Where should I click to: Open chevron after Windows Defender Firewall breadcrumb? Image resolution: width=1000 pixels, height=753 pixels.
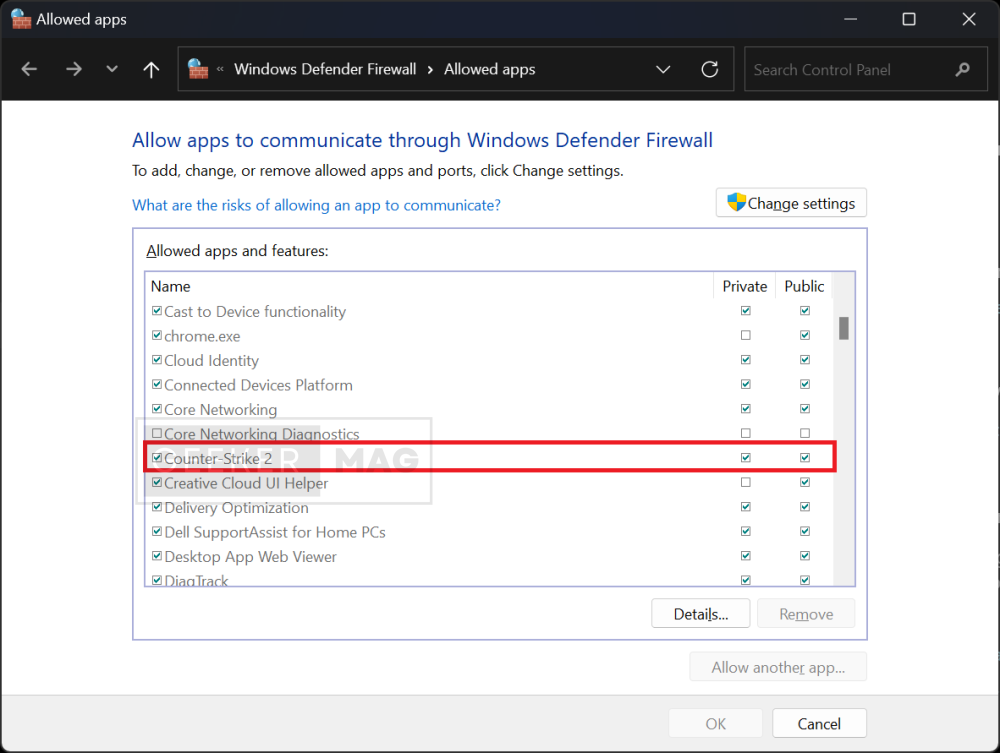coord(430,69)
